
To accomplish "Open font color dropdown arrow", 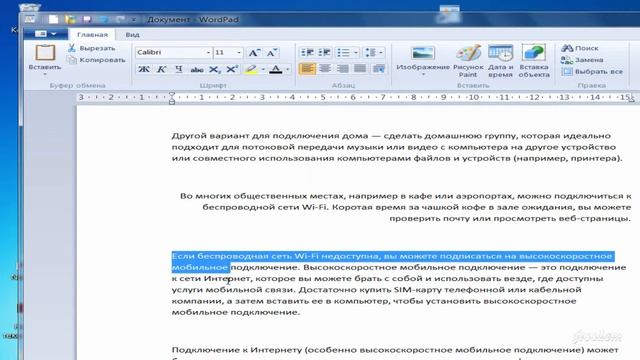I will (287, 69).
